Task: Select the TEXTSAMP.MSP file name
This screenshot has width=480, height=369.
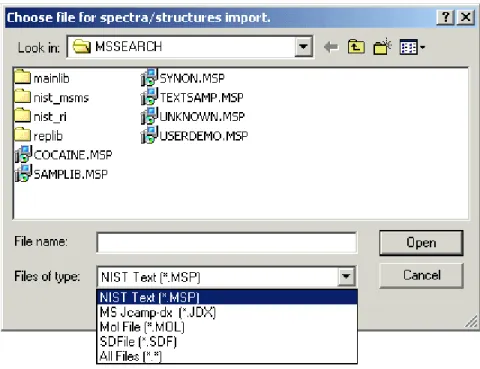Action: [201, 98]
